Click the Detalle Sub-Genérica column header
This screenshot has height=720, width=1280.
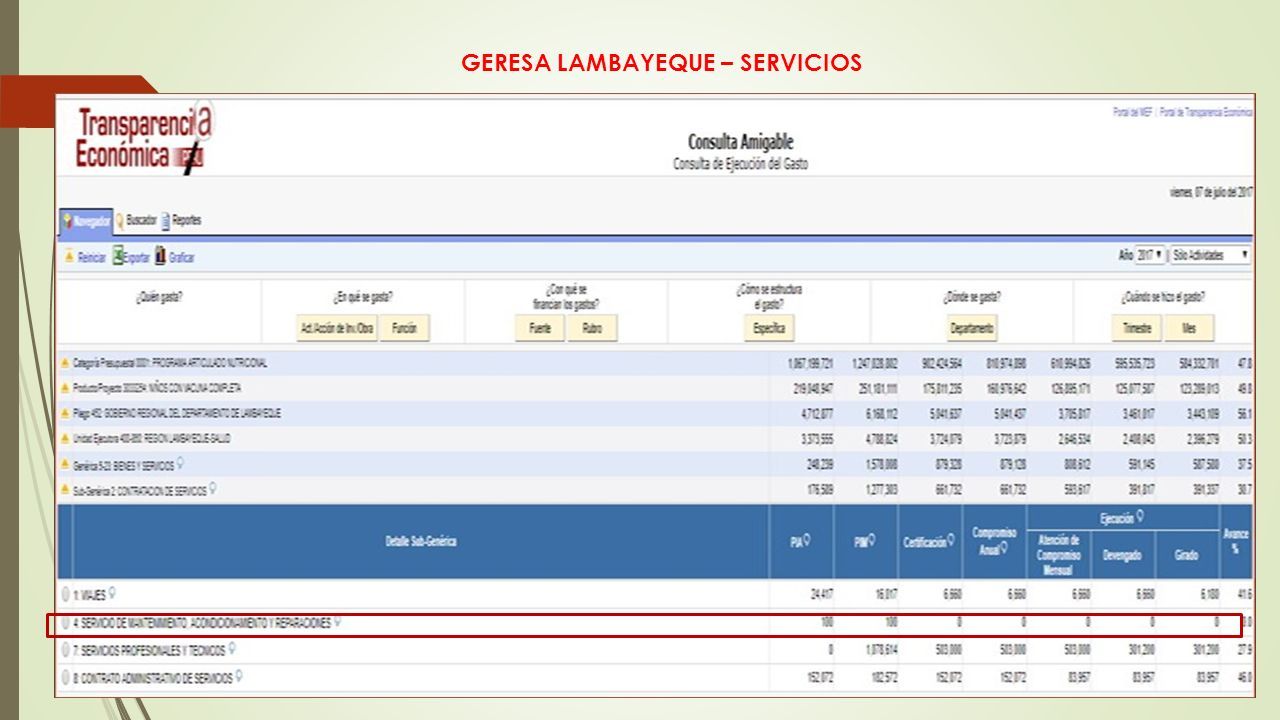point(421,541)
